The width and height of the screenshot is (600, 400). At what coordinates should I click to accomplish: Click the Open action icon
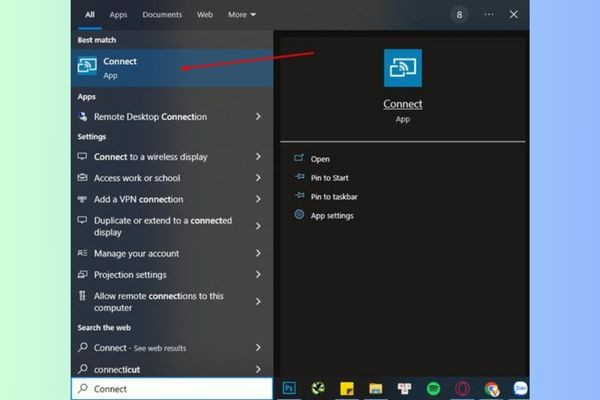point(299,158)
